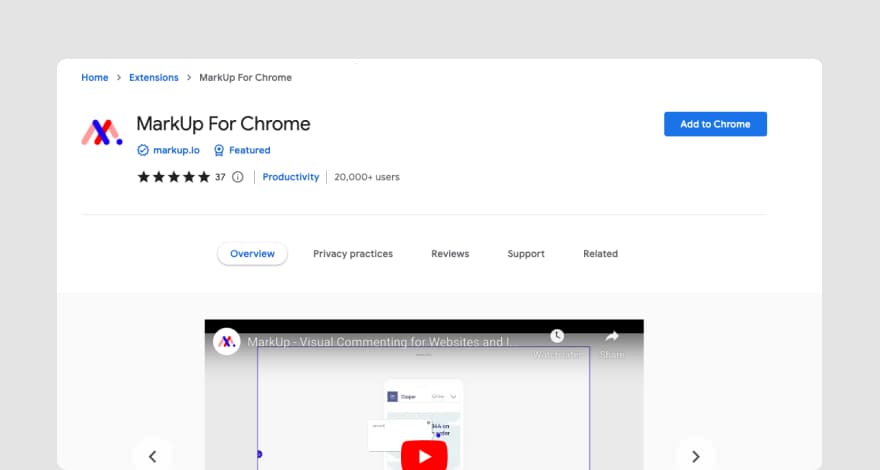Open the Related tab
880x470 pixels.
click(x=601, y=254)
